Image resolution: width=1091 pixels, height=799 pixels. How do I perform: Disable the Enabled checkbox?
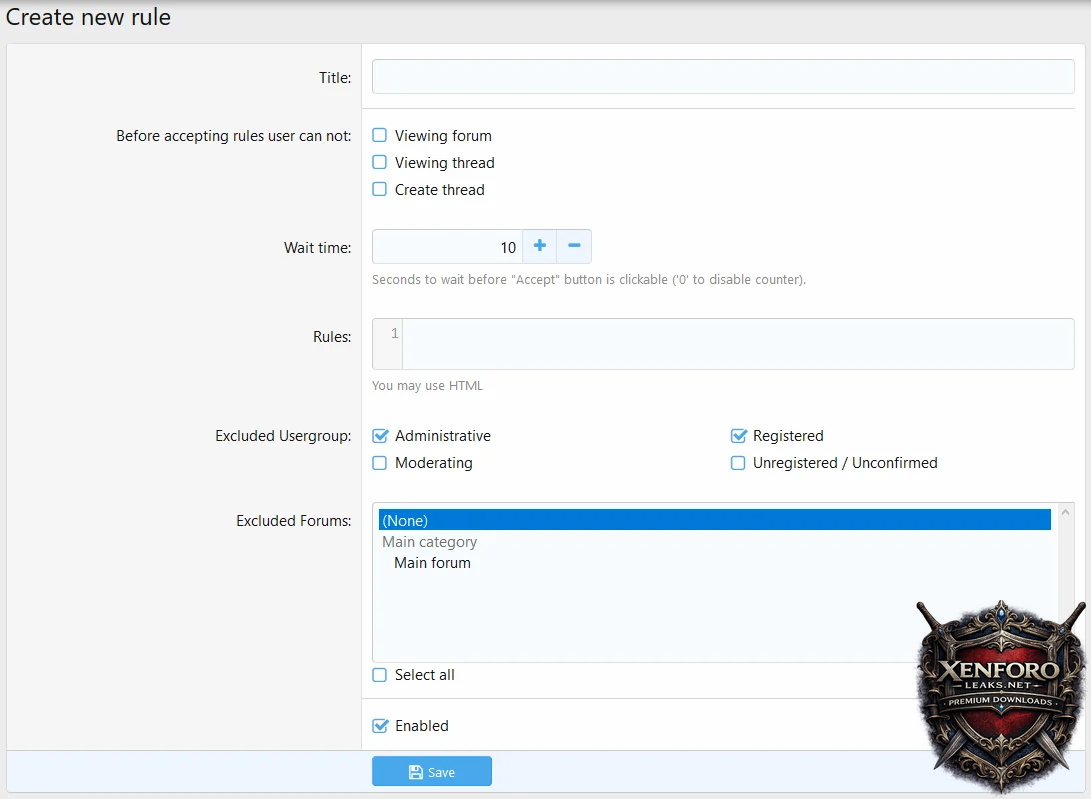[380, 726]
